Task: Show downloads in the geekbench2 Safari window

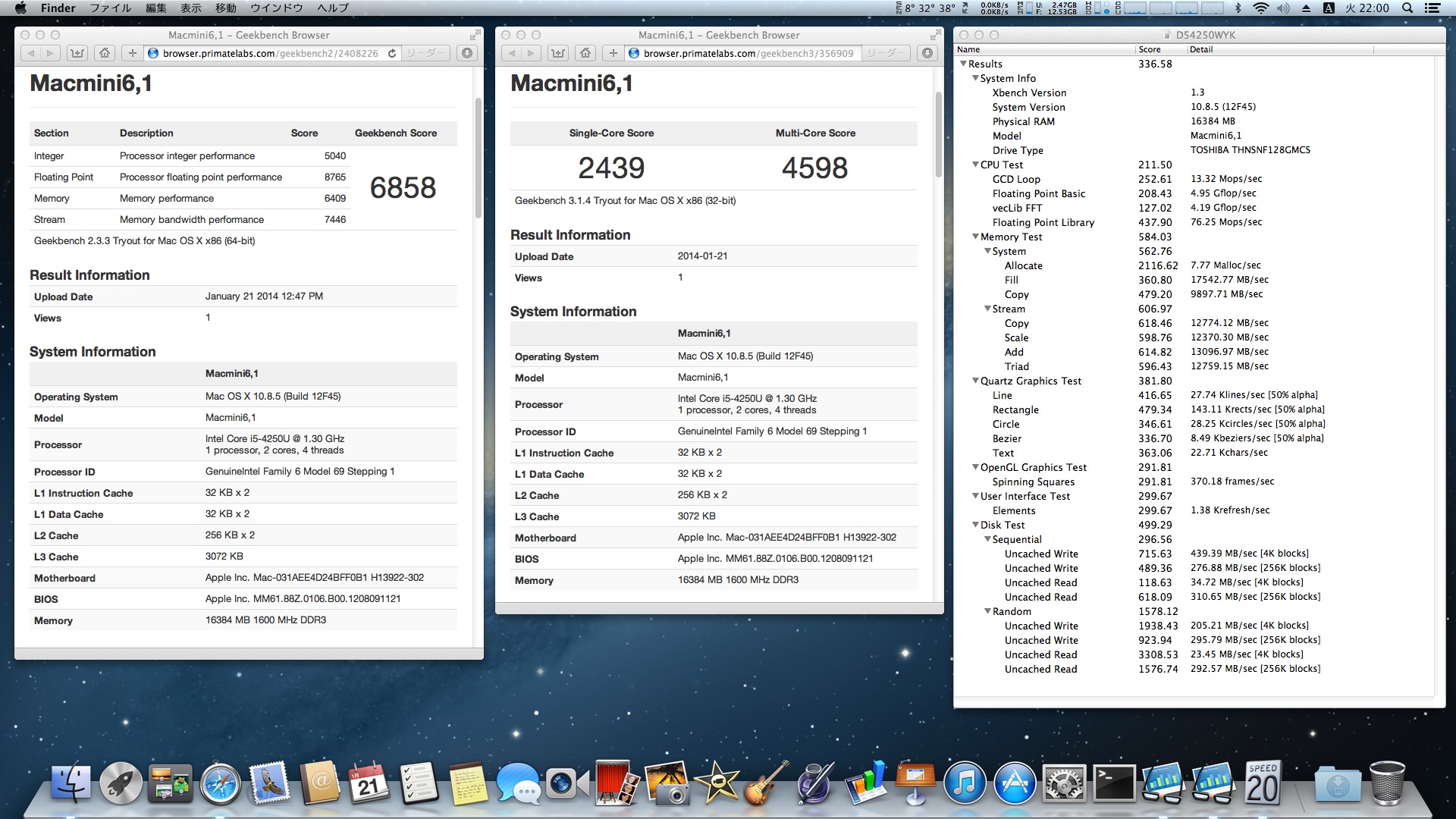Action: tap(467, 53)
